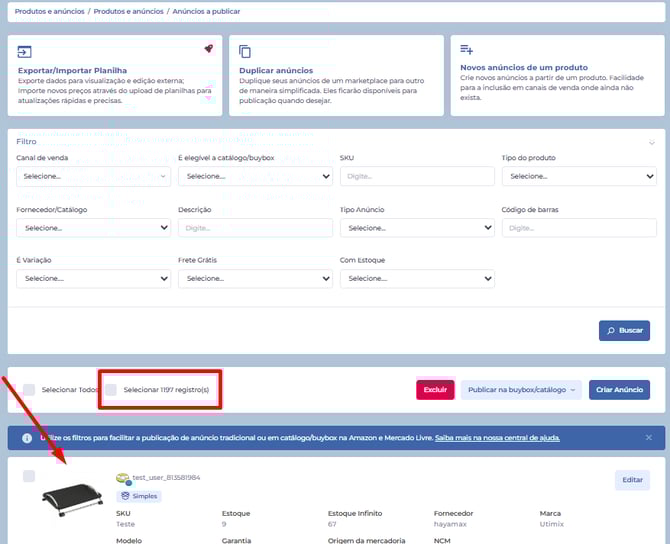Tick the Selecionar 1197 registro(s) checkbox
The height and width of the screenshot is (544, 670).
111,389
